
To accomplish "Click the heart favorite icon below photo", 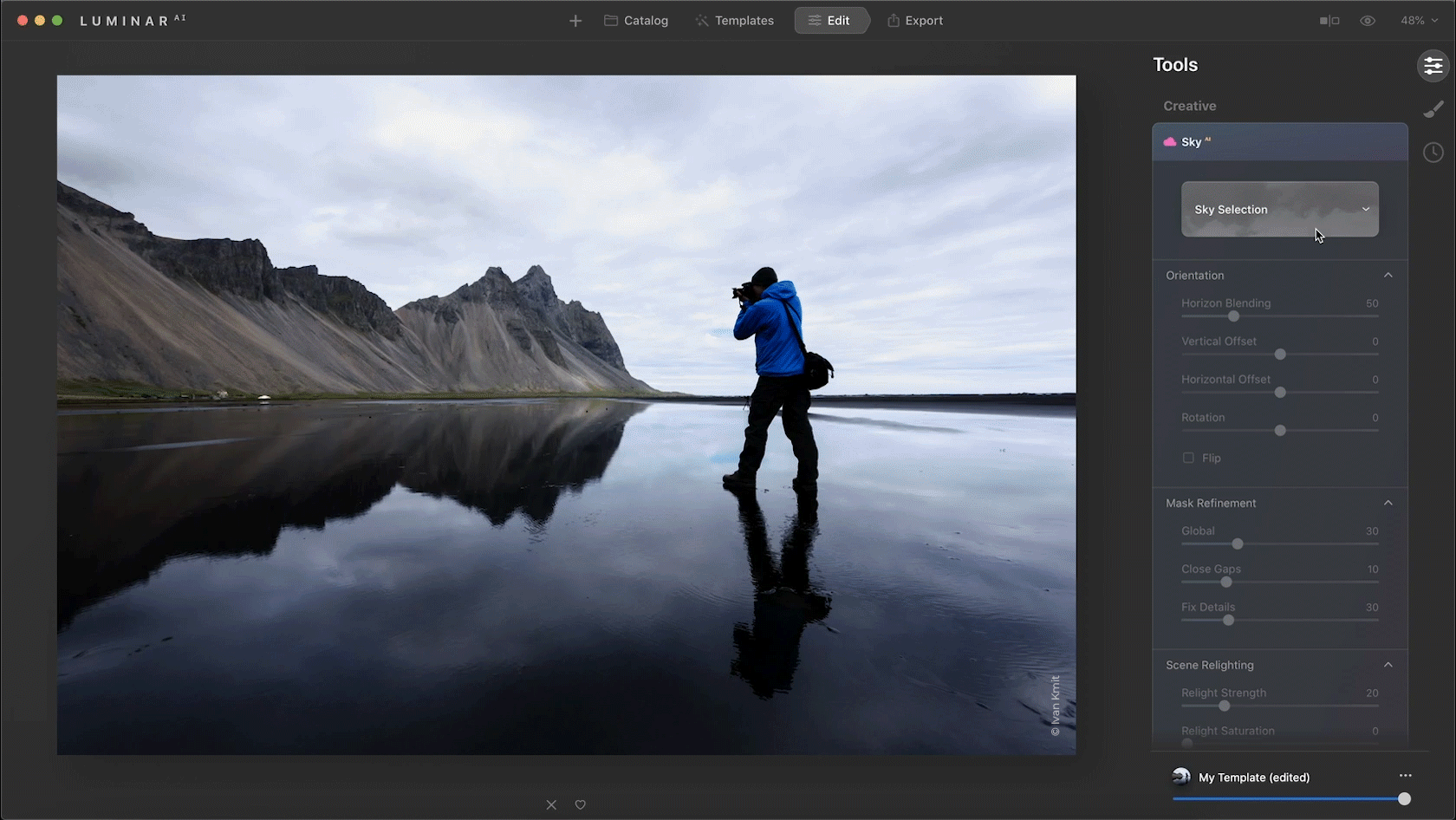I will (581, 804).
